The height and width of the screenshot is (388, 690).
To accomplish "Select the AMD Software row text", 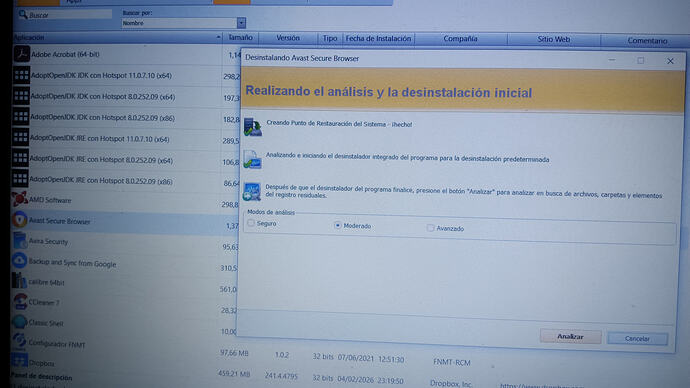I will (x=50, y=200).
